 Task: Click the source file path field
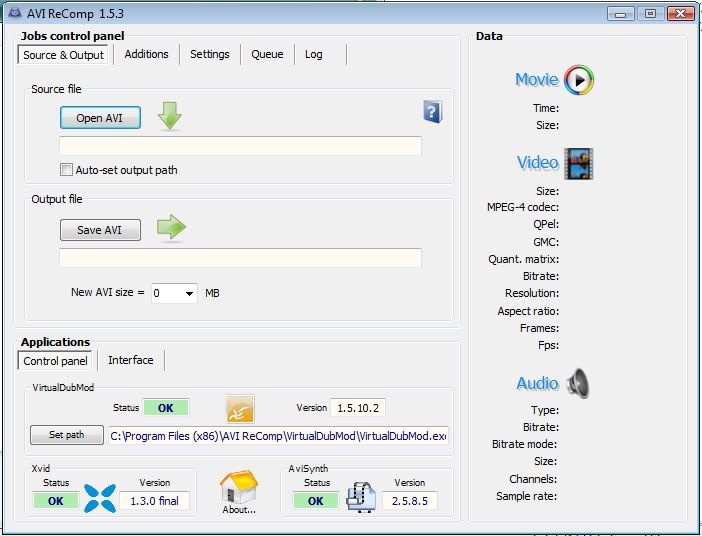tap(240, 146)
